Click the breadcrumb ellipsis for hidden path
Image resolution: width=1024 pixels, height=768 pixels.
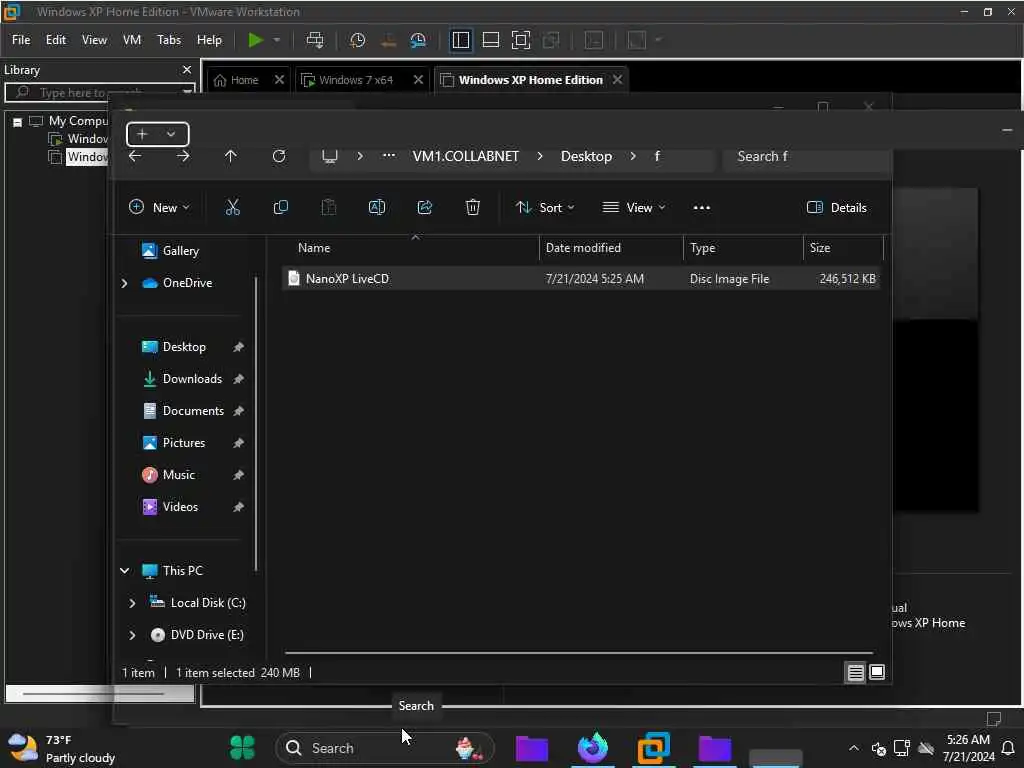pyautogui.click(x=389, y=155)
